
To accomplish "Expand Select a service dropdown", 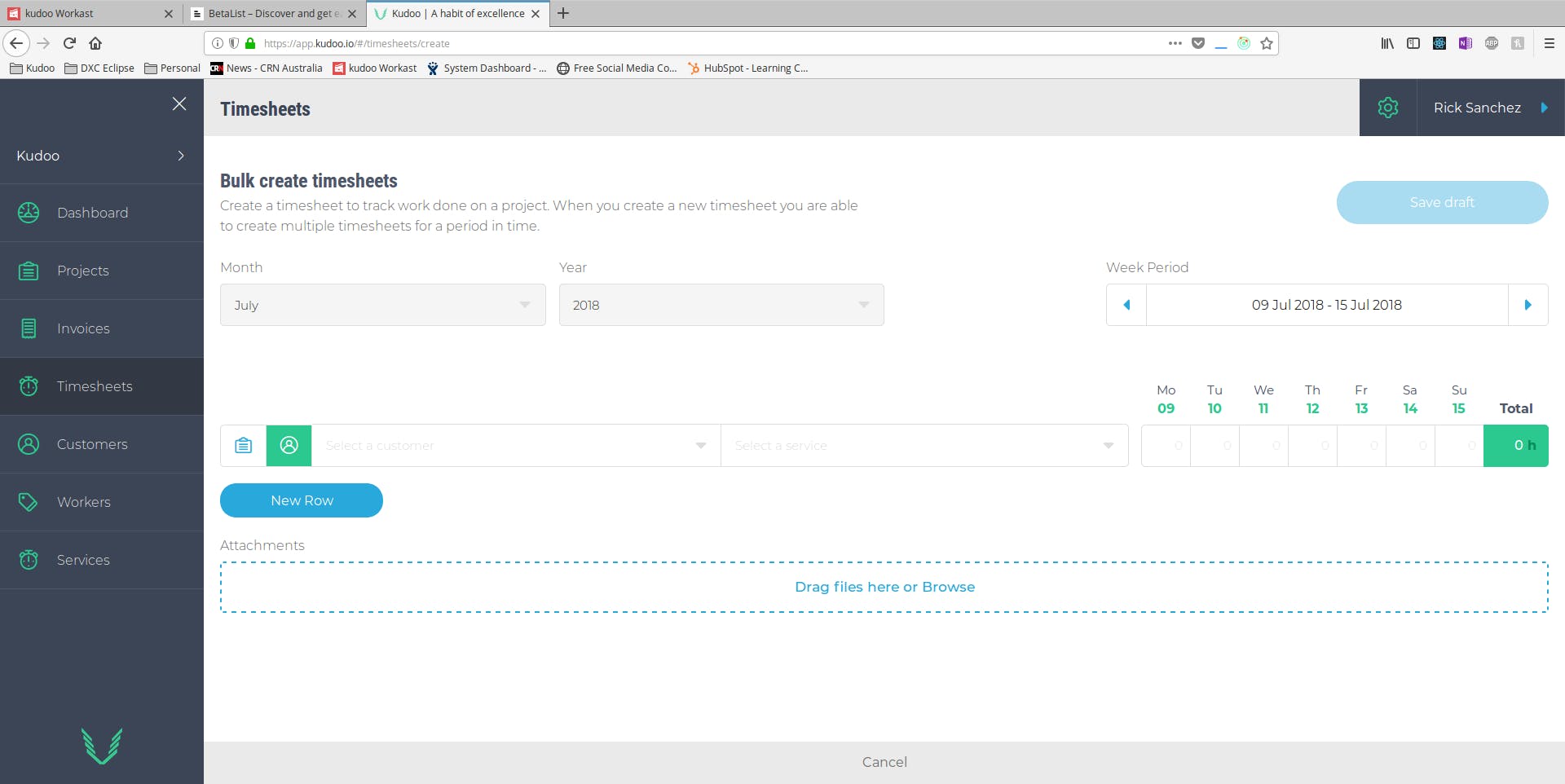I will pyautogui.click(x=924, y=445).
